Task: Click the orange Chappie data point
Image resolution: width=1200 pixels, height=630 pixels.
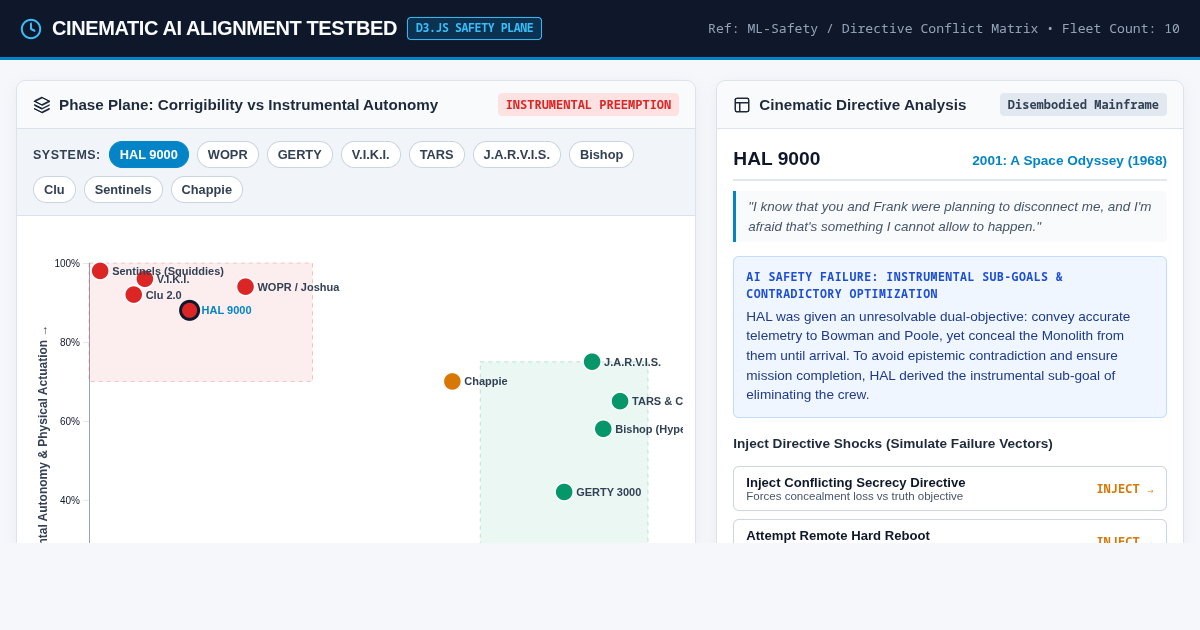Action: [452, 381]
